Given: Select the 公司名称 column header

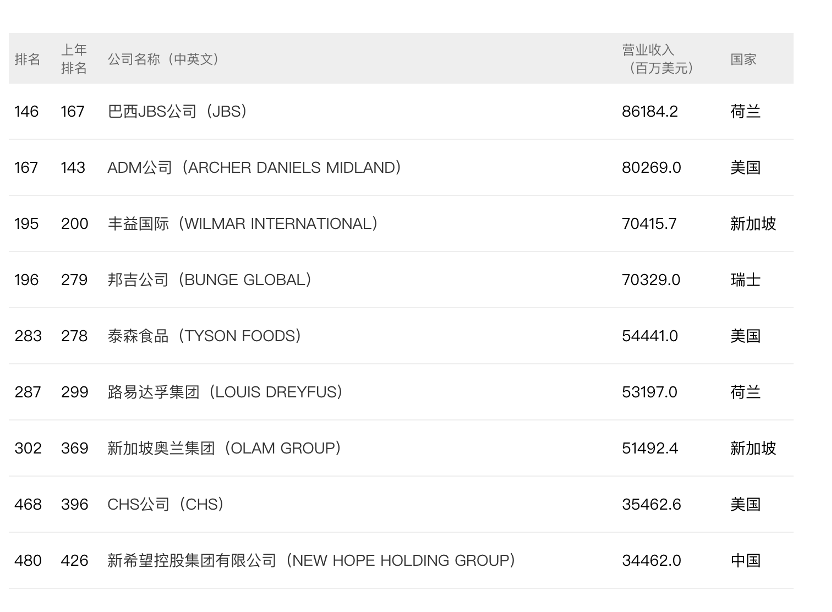Looking at the screenshot, I should click(x=163, y=59).
